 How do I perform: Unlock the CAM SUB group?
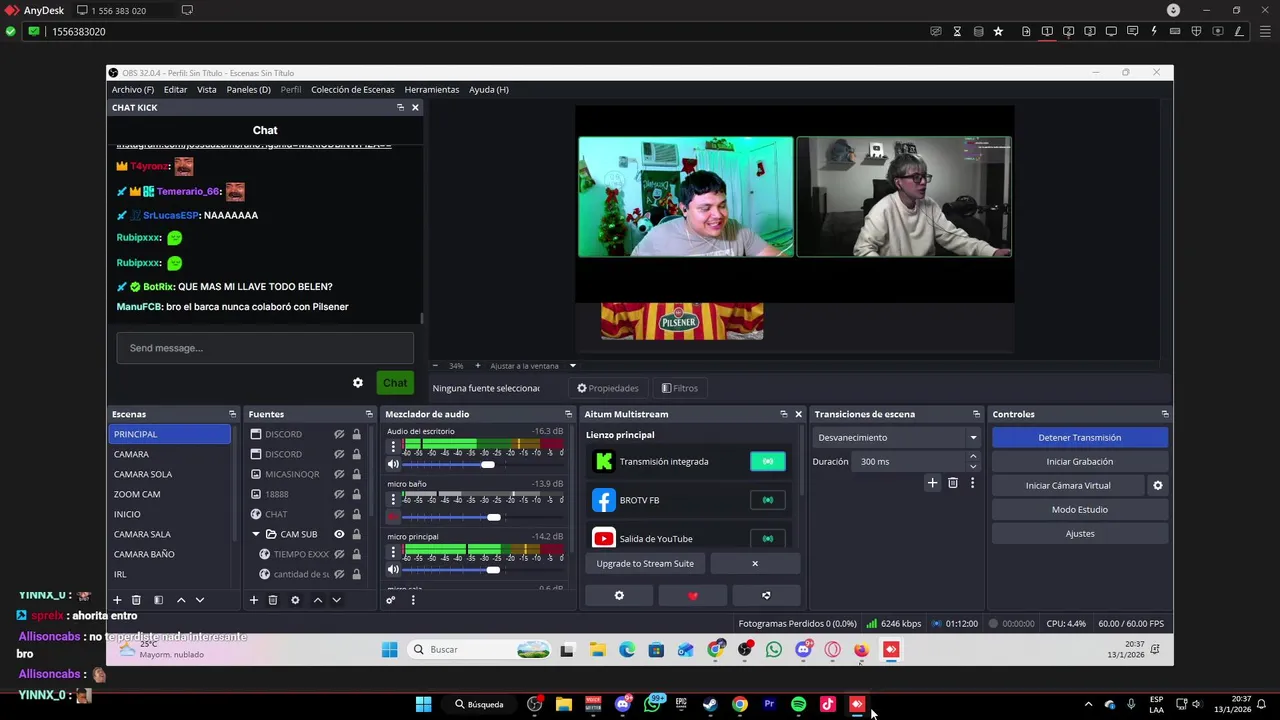[x=356, y=534]
